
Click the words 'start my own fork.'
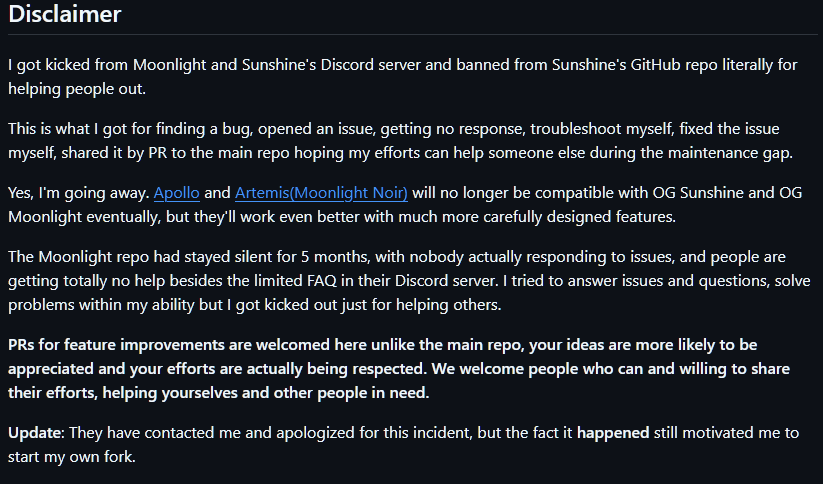click(72, 457)
